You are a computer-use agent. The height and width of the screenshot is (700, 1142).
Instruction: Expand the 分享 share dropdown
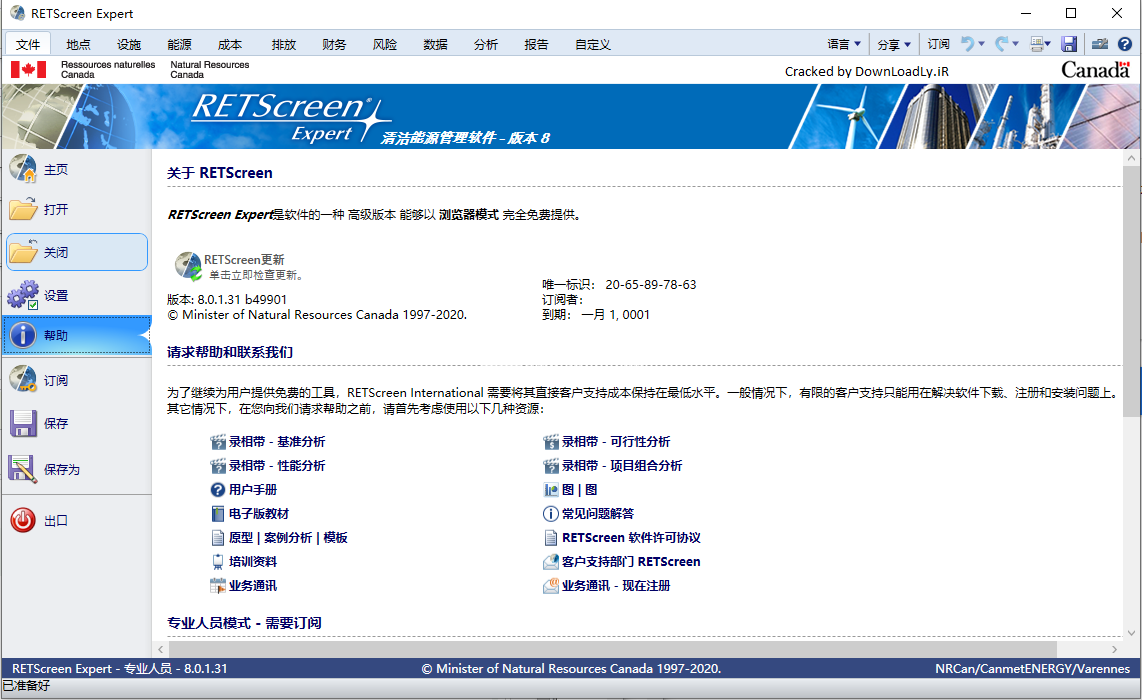click(x=894, y=44)
